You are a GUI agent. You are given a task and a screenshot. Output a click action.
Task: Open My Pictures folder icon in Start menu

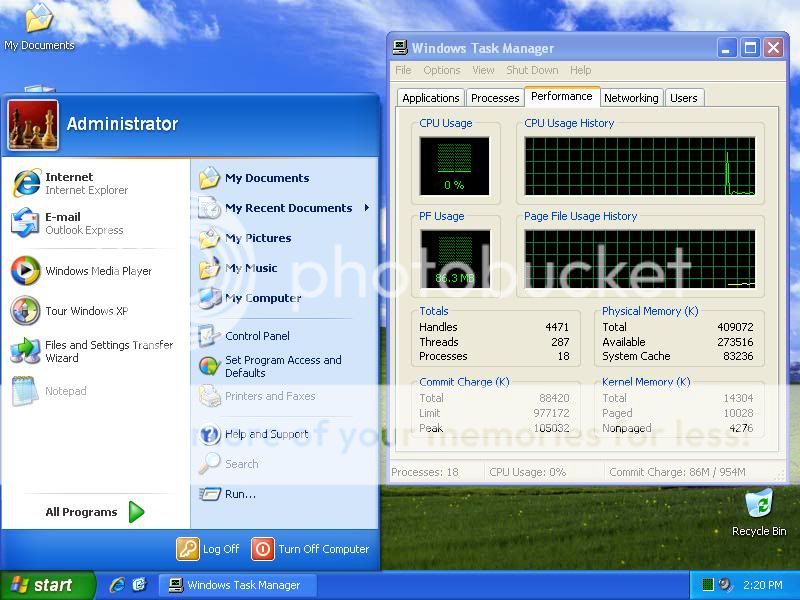pos(209,238)
